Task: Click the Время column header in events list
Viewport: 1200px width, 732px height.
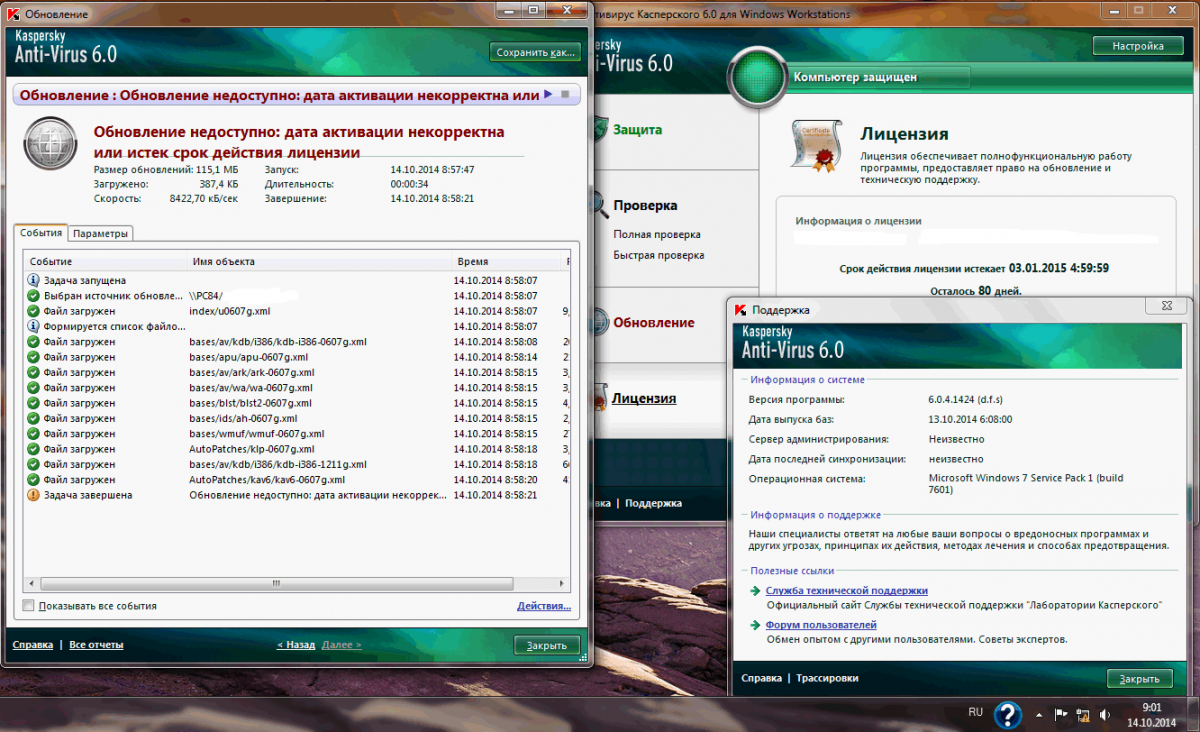Action: click(473, 261)
